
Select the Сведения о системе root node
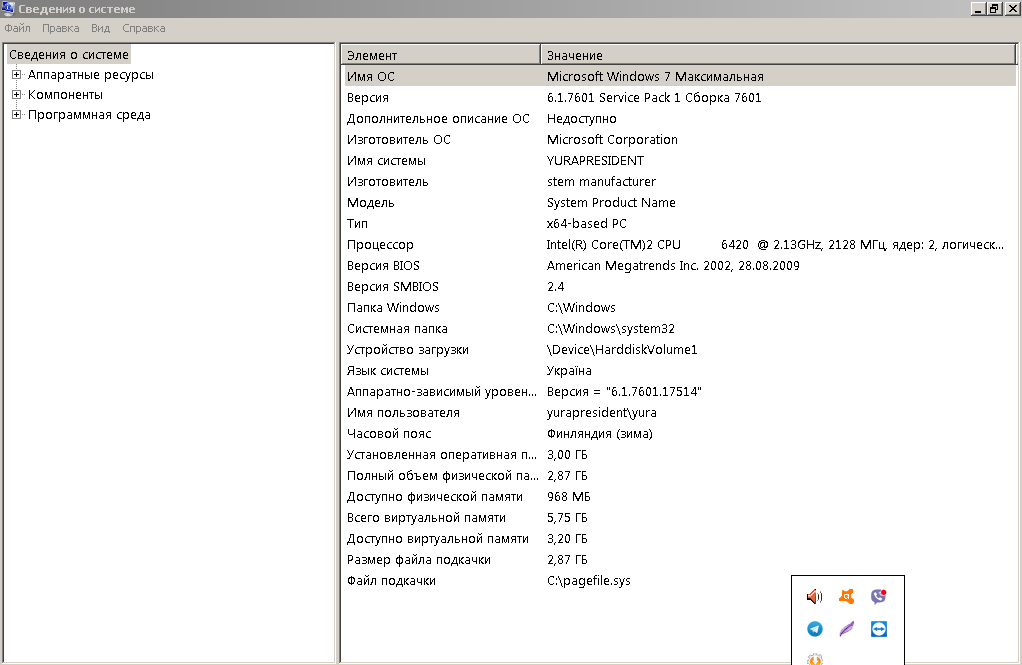pyautogui.click(x=68, y=55)
